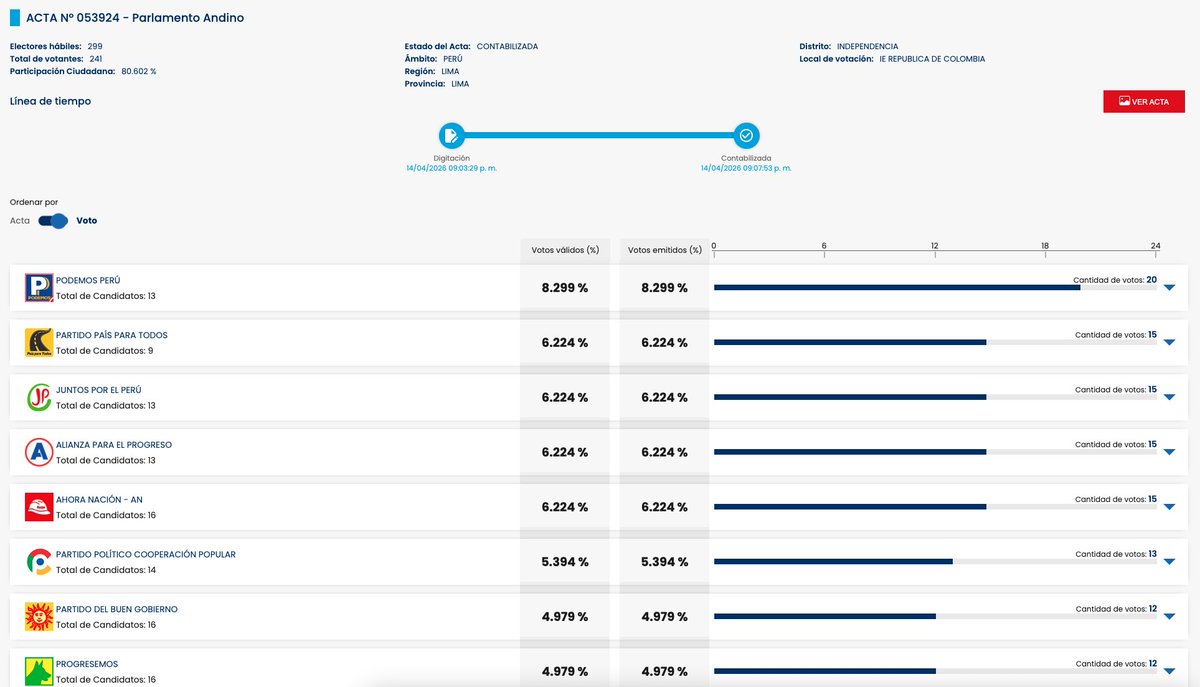Expand the Ahora Nación - AN row
The width and height of the screenshot is (1200, 687).
click(1169, 507)
